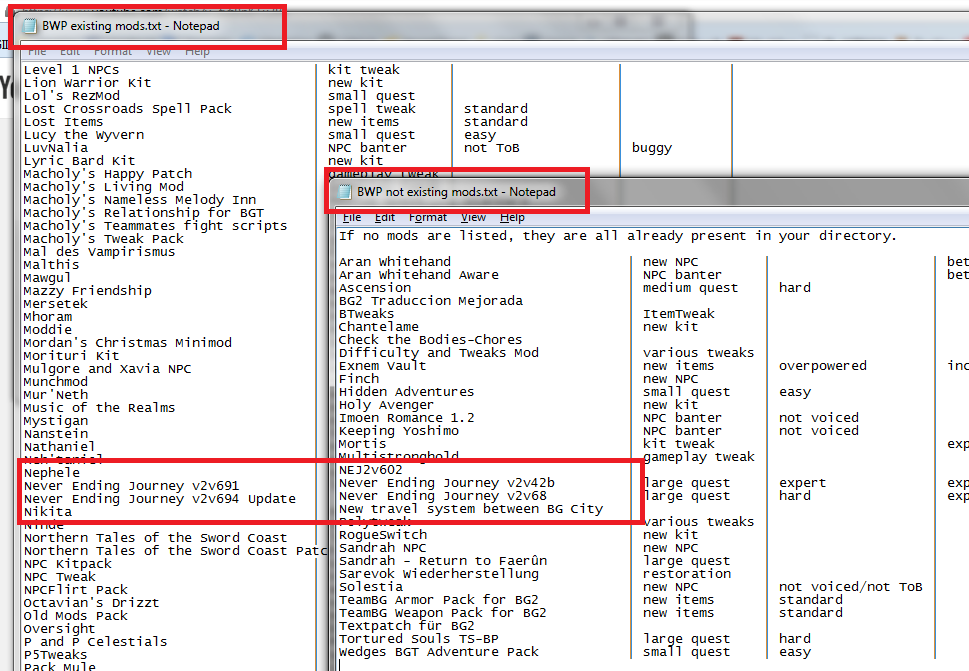Click the 'LuvNalia' line
Image resolution: width=969 pixels, height=671 pixels.
56,148
